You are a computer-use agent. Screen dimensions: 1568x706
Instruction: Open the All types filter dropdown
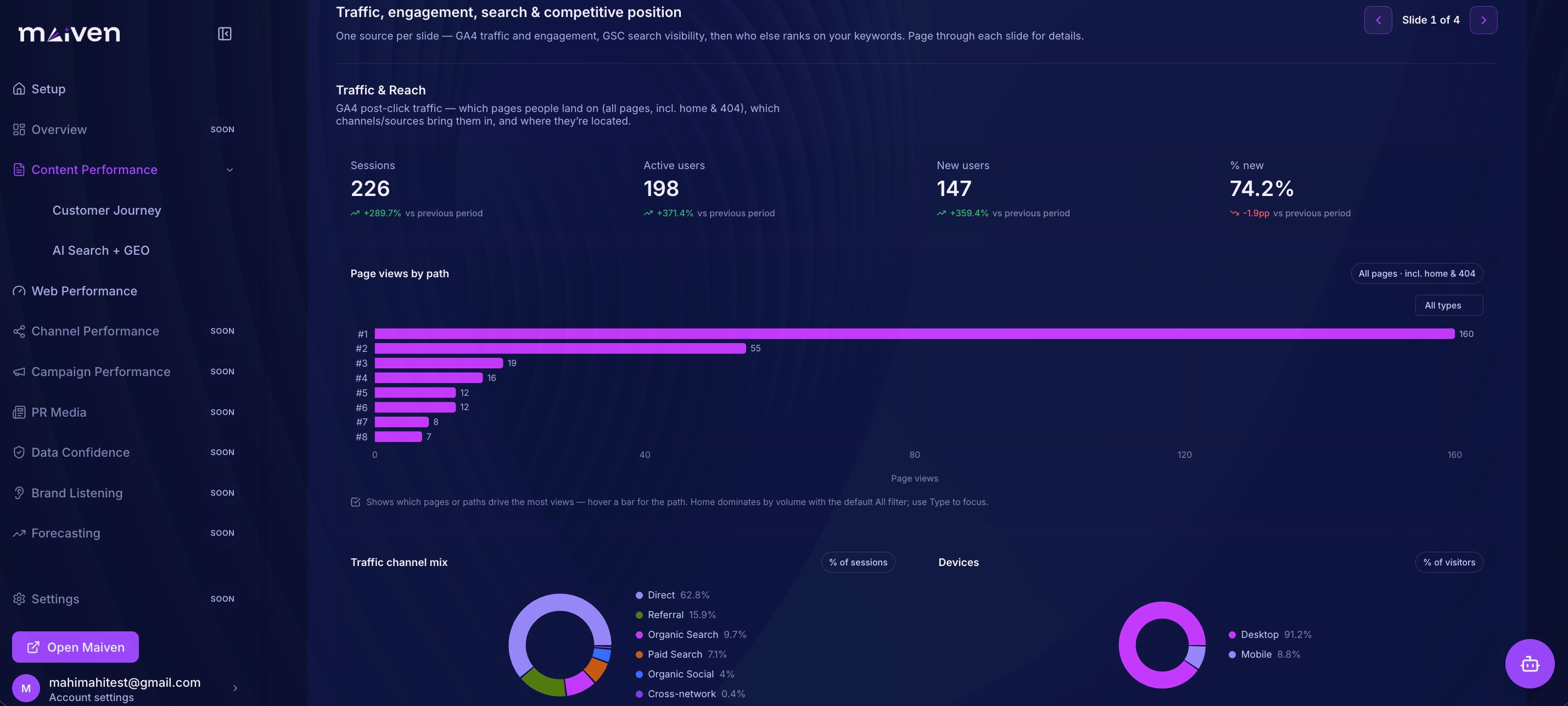pos(1449,306)
